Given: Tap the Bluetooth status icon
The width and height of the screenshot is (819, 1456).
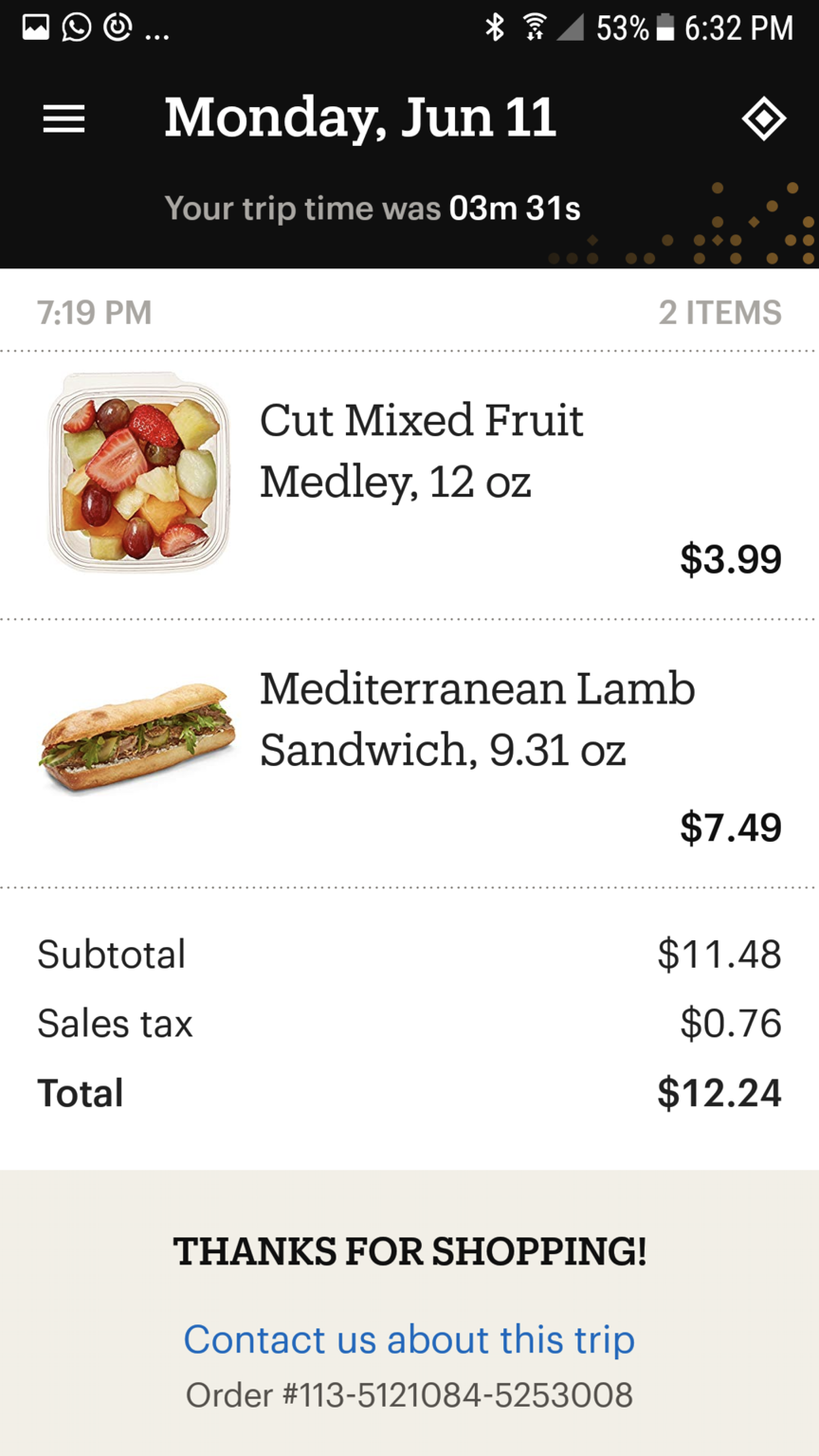Looking at the screenshot, I should [494, 28].
